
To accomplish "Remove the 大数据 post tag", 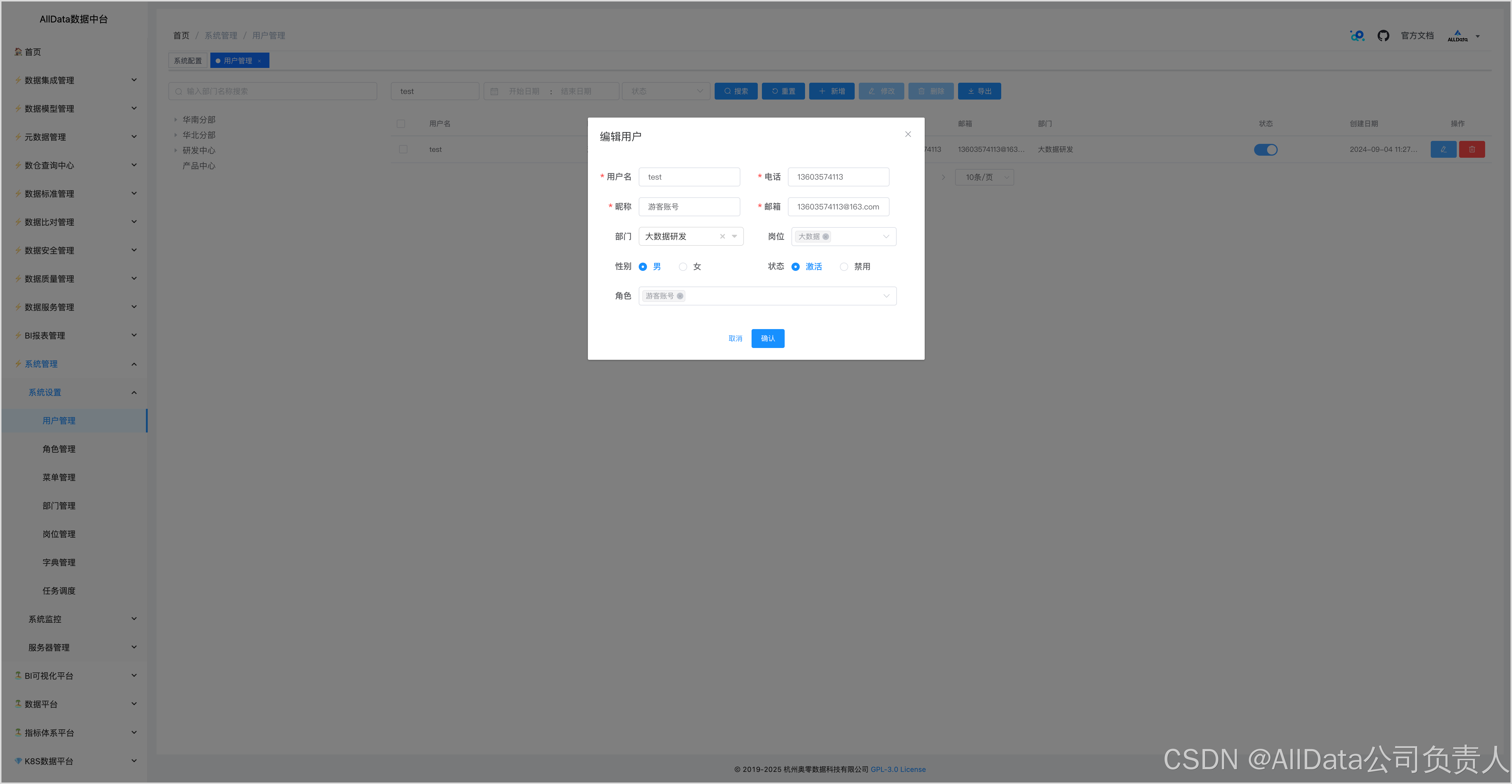I will pos(825,237).
